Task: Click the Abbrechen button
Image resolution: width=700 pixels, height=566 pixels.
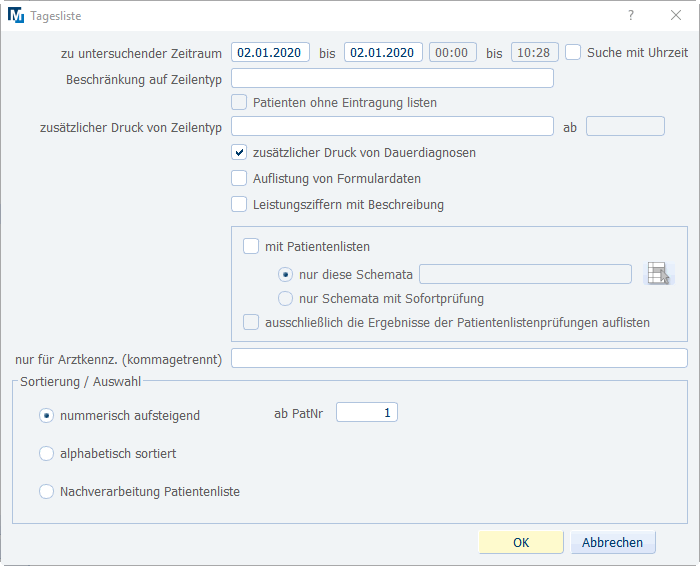Action: pos(613,542)
